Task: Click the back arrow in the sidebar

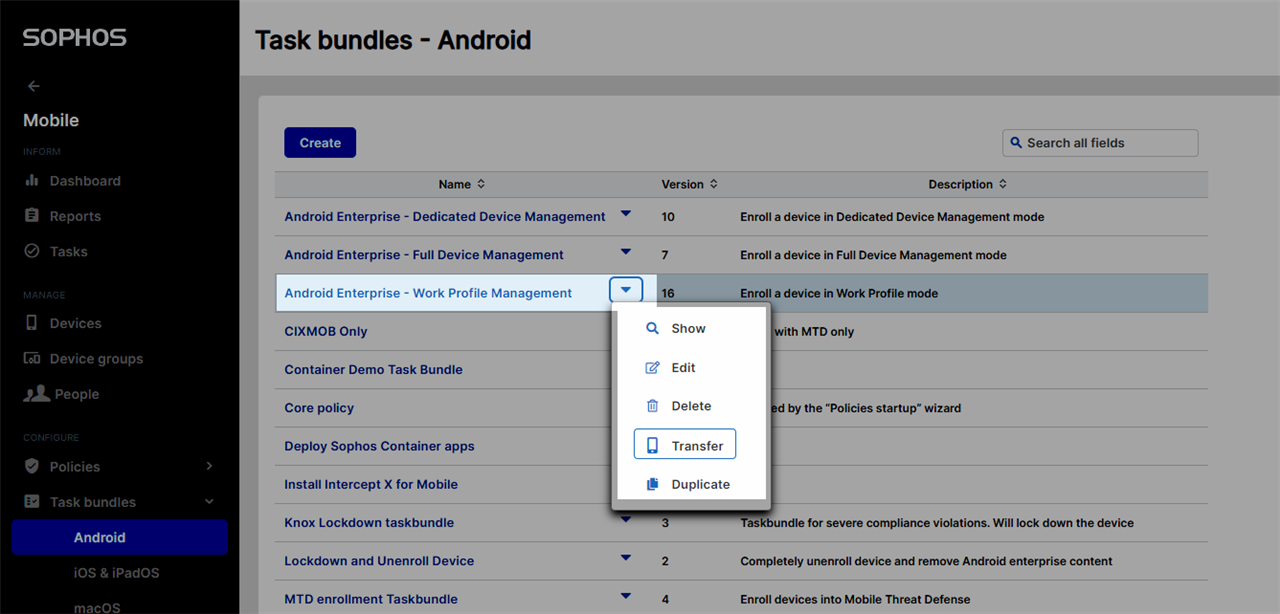Action: coord(34,86)
